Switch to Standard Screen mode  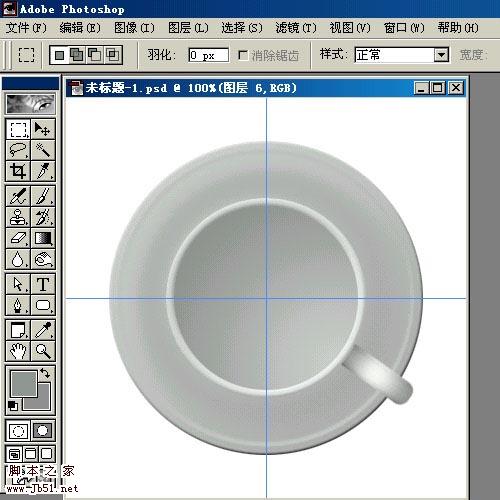coord(14,454)
